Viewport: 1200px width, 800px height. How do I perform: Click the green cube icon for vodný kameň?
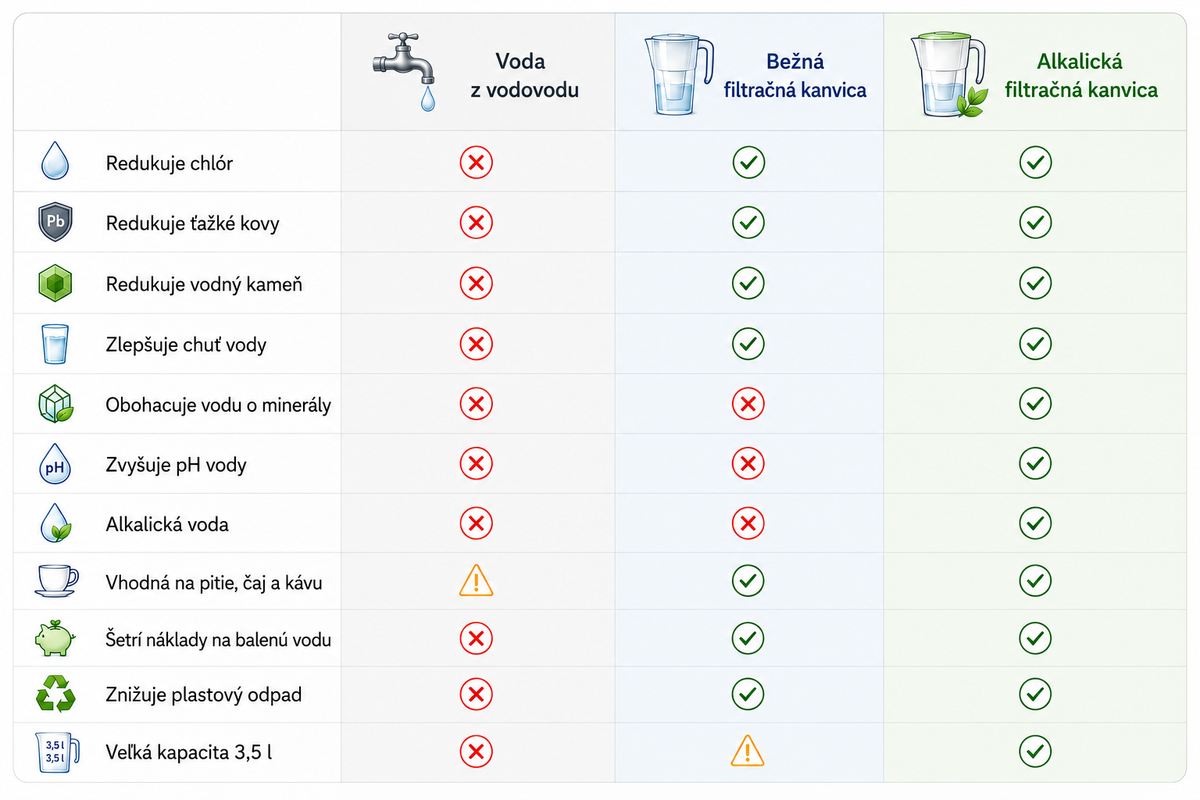pyautogui.click(x=55, y=284)
